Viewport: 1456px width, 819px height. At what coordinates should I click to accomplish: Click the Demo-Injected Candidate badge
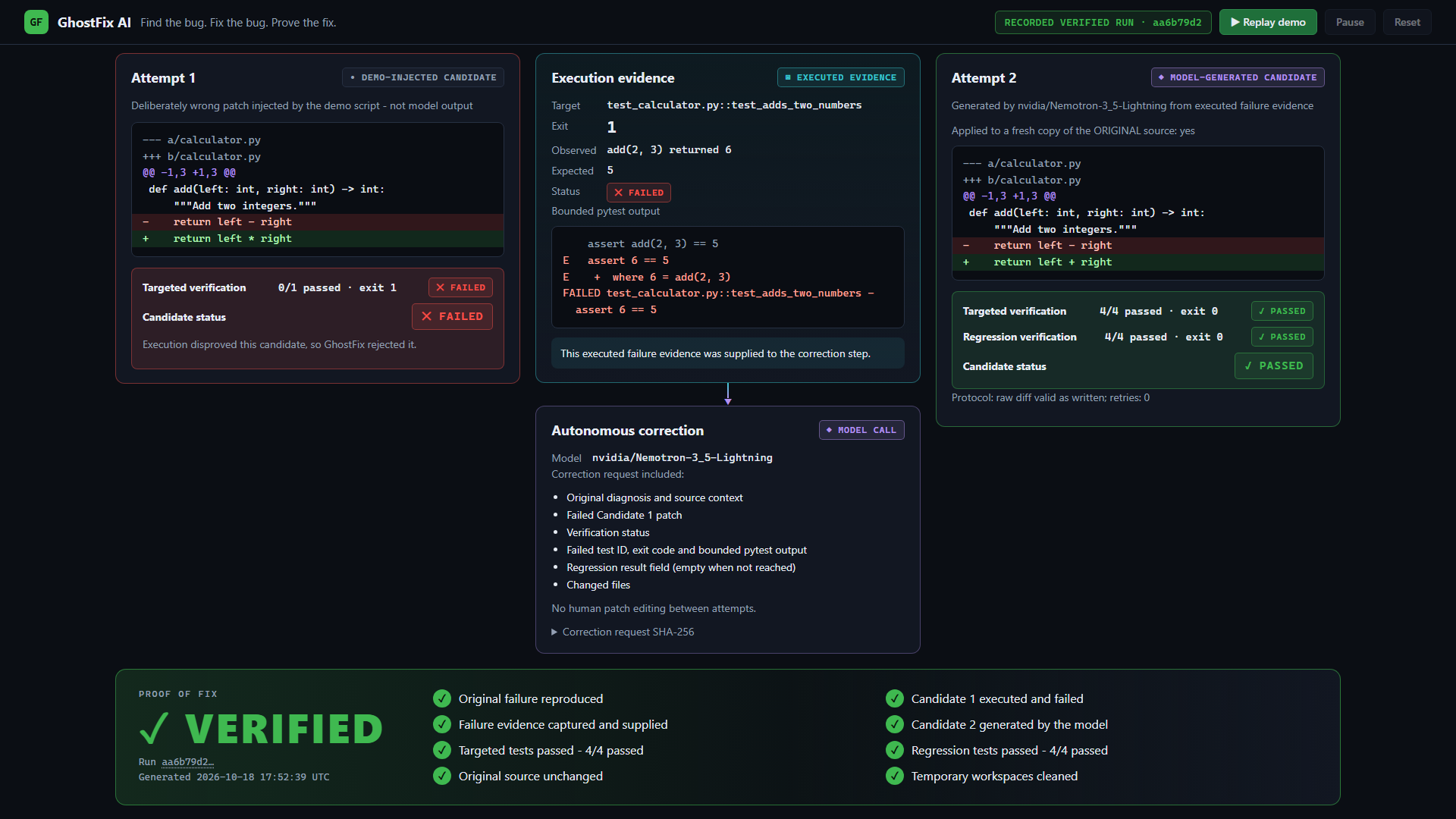[423, 77]
